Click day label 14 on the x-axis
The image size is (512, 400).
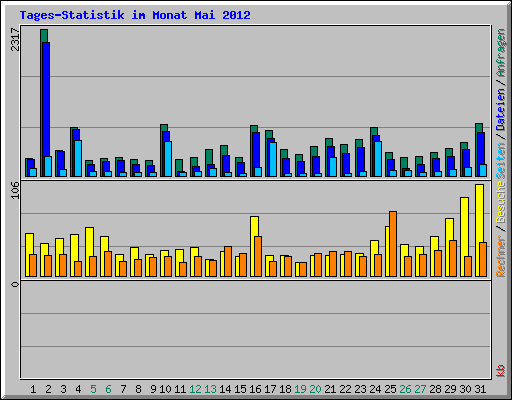[225, 389]
